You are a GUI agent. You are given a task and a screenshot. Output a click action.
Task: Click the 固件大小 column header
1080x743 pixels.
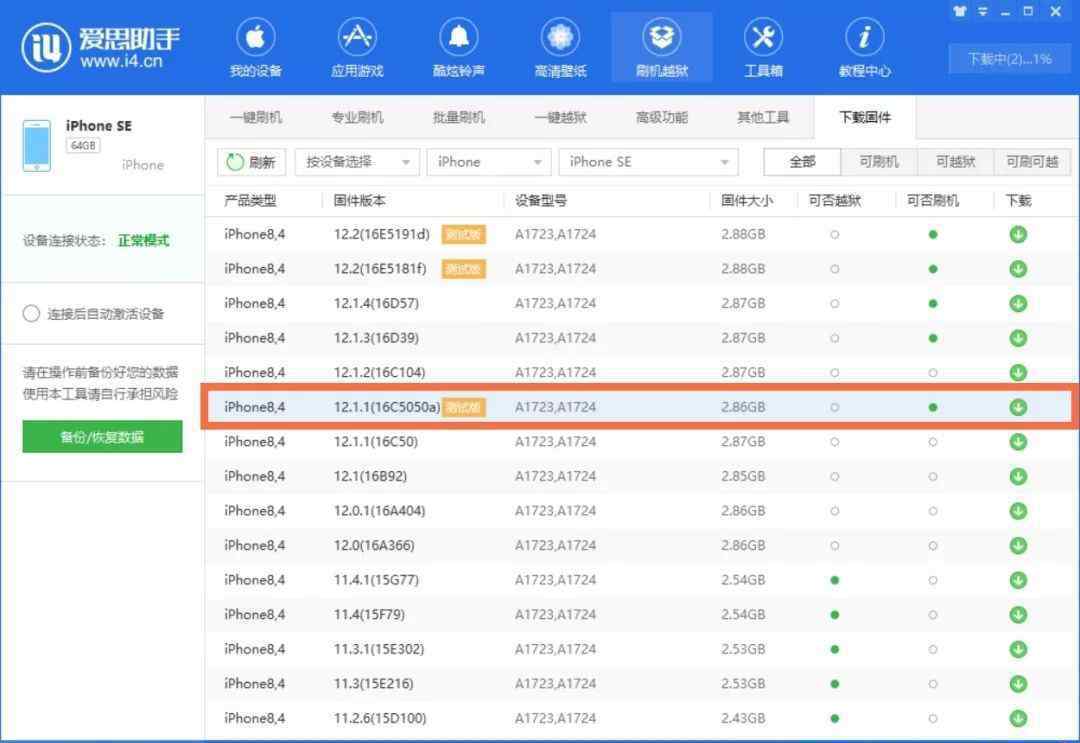click(747, 200)
